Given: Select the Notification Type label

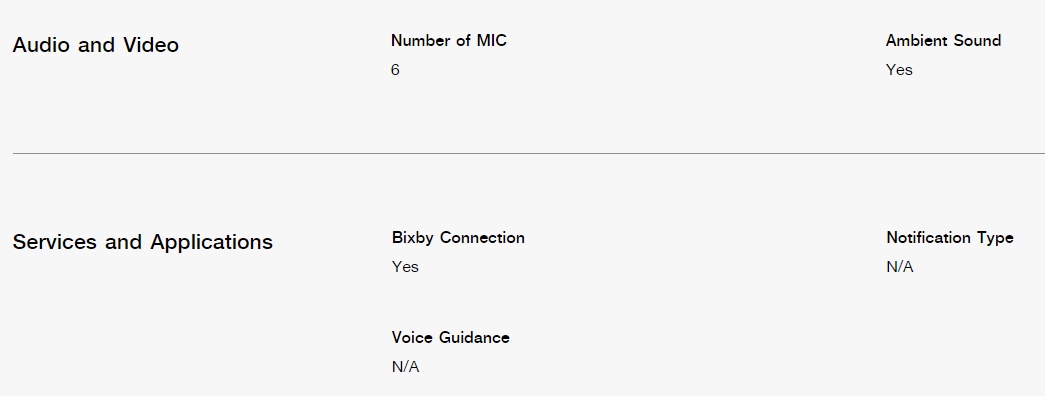Looking at the screenshot, I should (x=950, y=238).
